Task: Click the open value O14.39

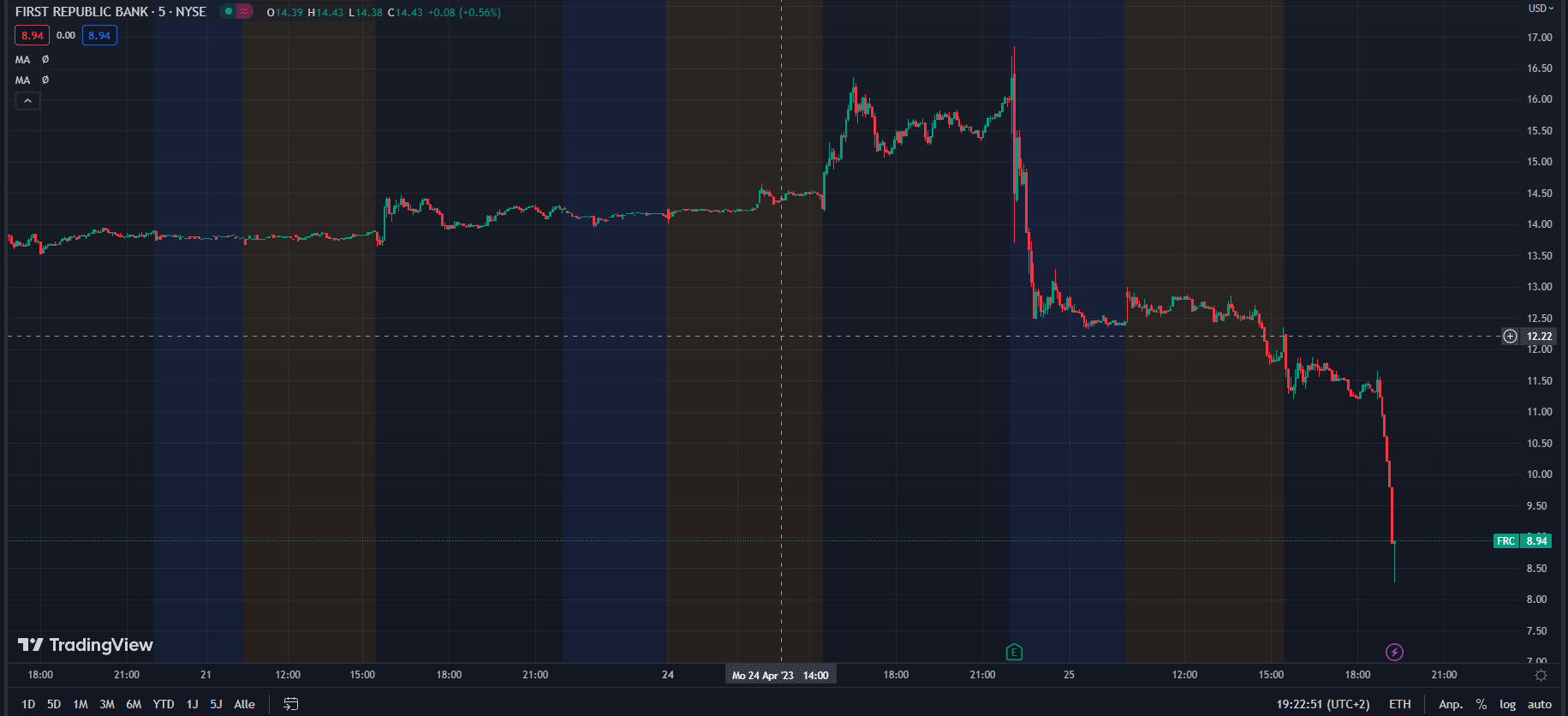Action: (x=284, y=13)
